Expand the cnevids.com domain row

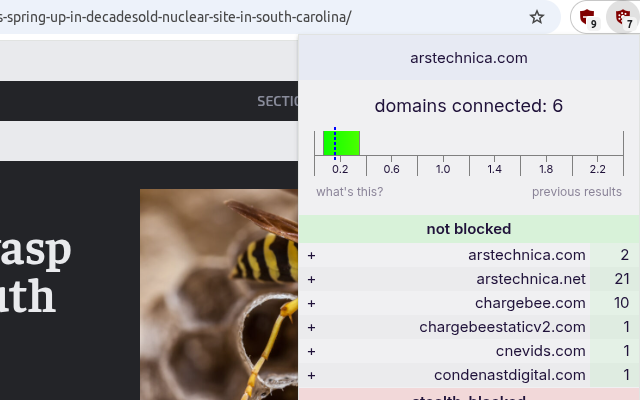(x=311, y=351)
